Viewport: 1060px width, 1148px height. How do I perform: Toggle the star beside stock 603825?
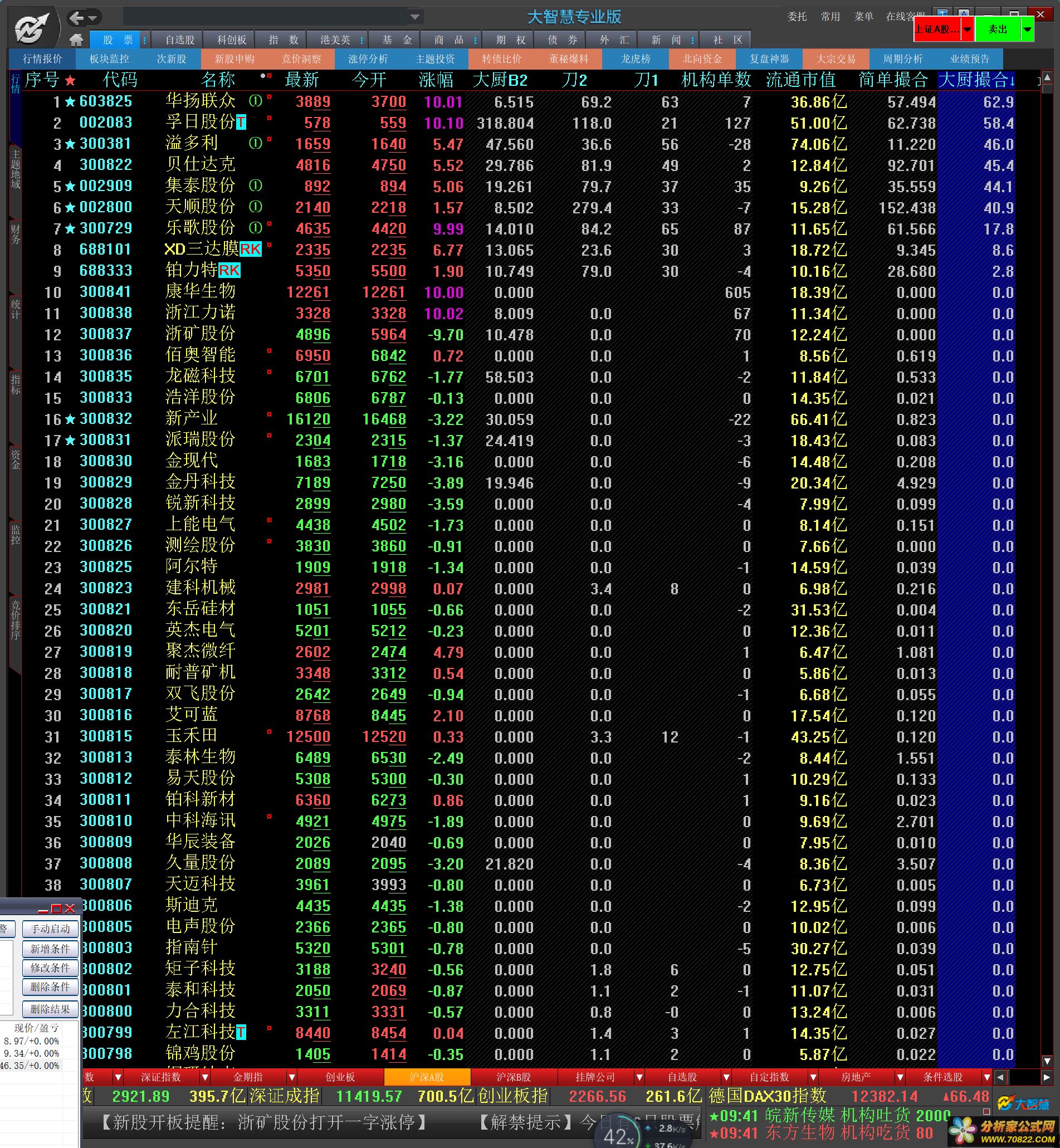click(x=70, y=102)
